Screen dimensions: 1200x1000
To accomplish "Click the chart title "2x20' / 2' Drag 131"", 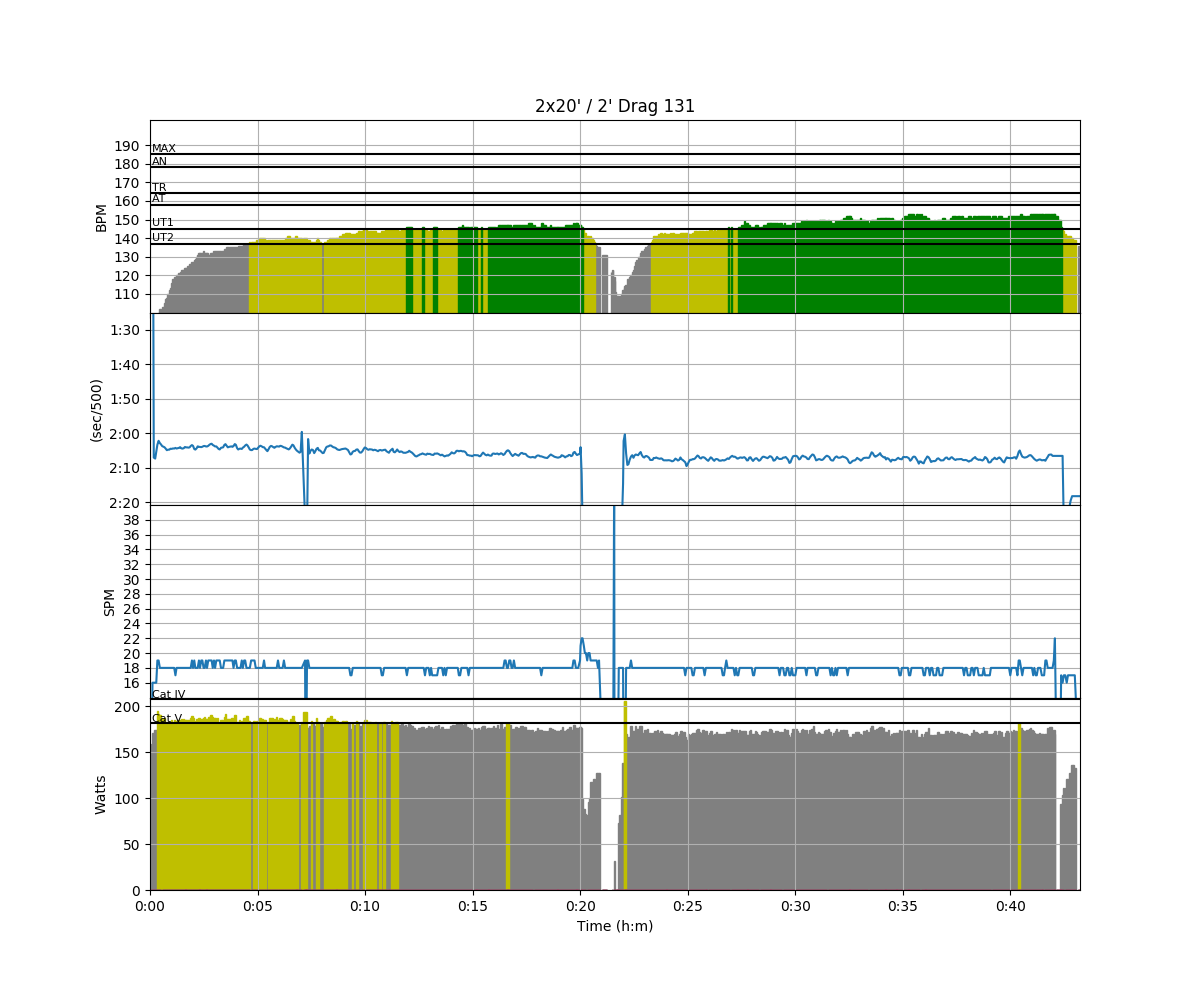I will tap(615, 106).
